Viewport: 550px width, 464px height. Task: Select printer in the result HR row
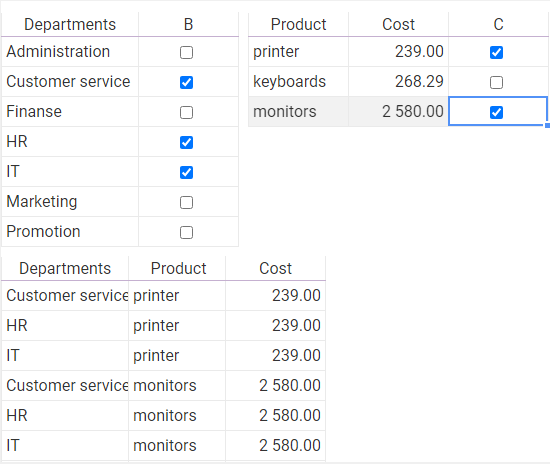point(177,325)
